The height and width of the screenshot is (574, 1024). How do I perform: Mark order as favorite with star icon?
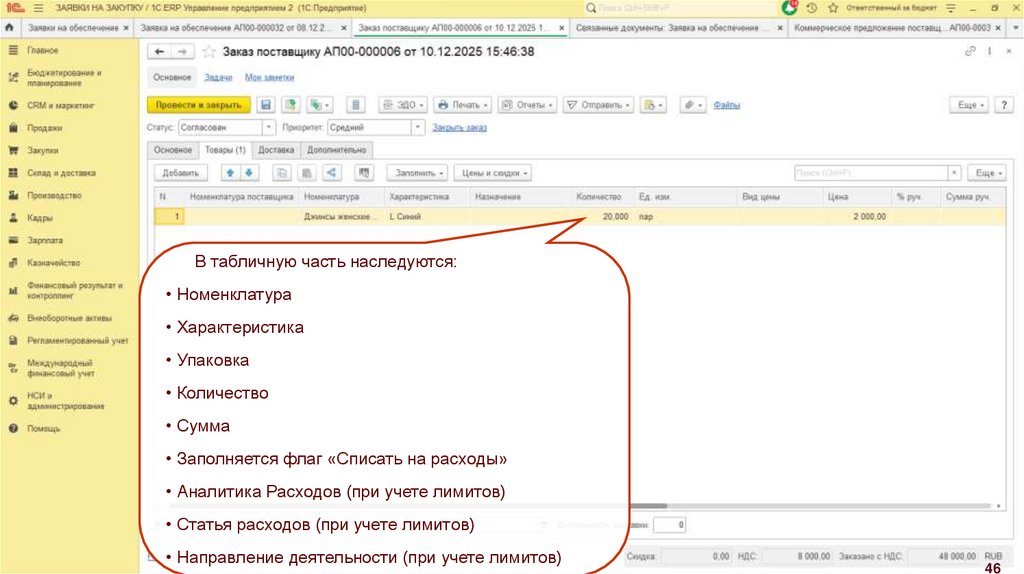point(209,52)
